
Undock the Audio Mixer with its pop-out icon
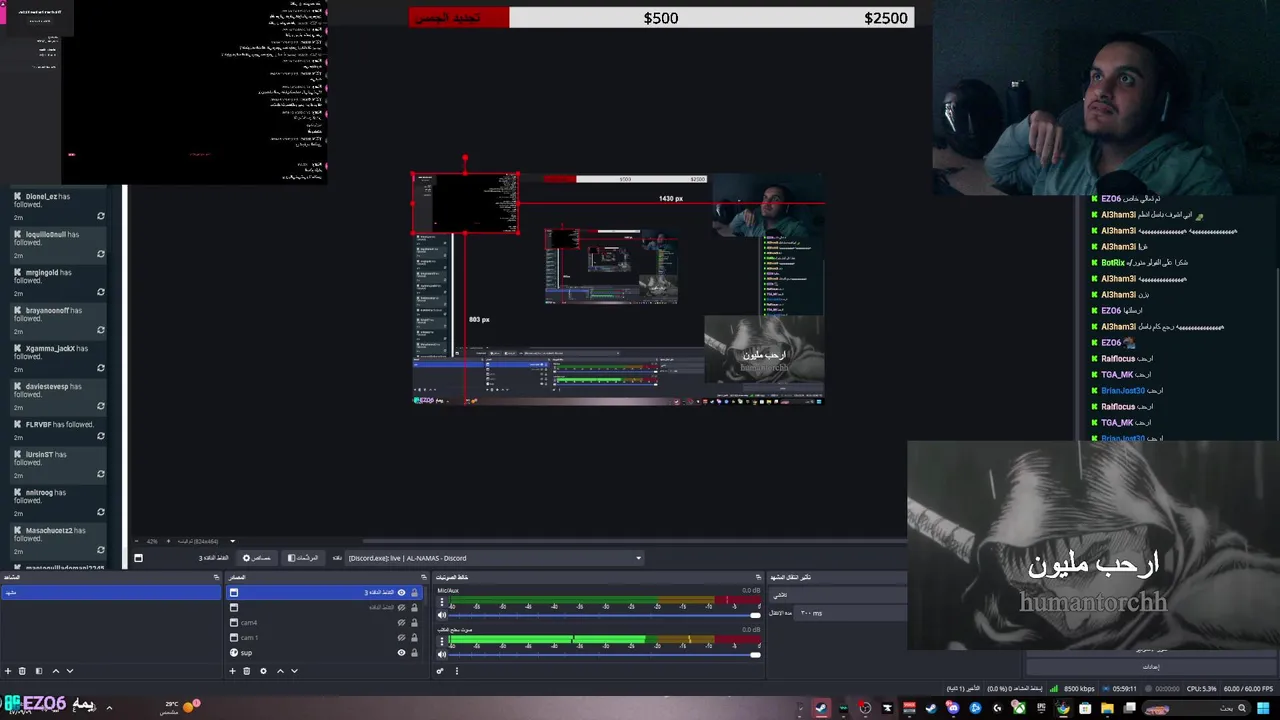(x=759, y=577)
